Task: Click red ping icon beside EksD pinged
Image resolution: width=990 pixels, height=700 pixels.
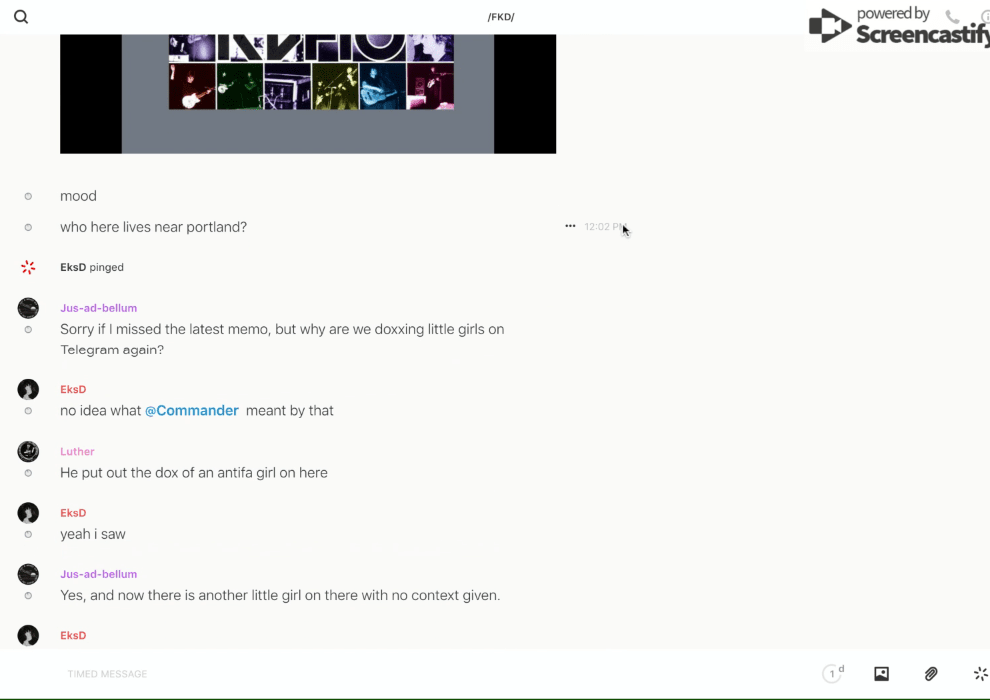Action: click(28, 267)
